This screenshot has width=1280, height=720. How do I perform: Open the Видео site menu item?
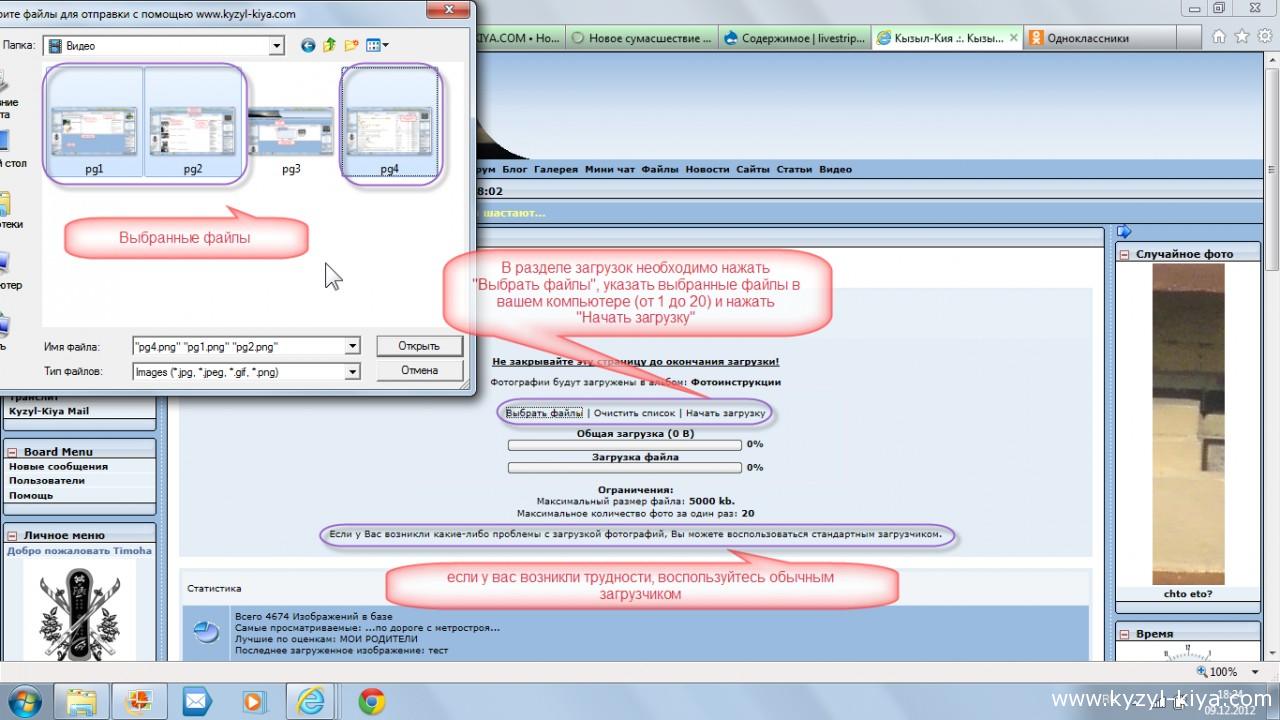pyautogui.click(x=836, y=169)
